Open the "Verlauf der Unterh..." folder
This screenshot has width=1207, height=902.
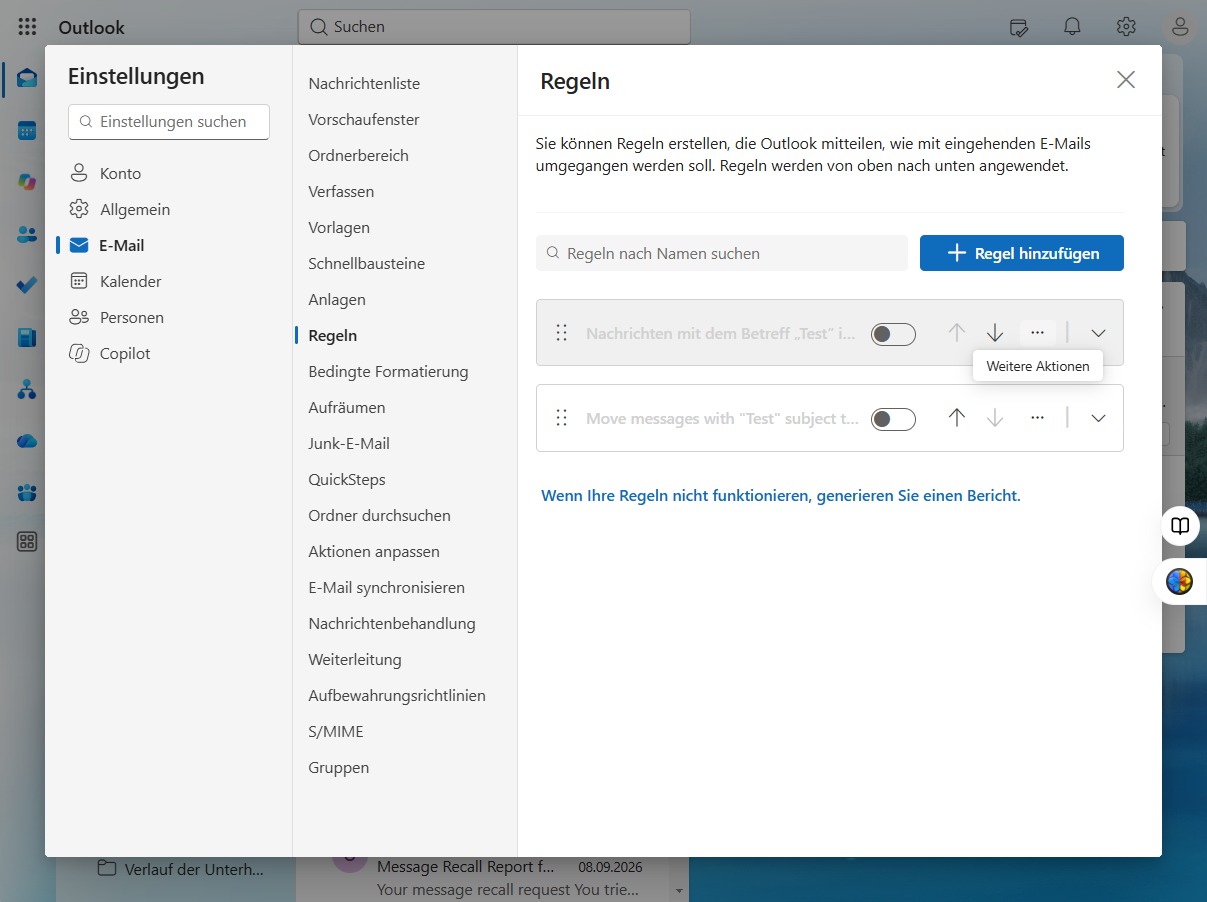click(x=182, y=869)
